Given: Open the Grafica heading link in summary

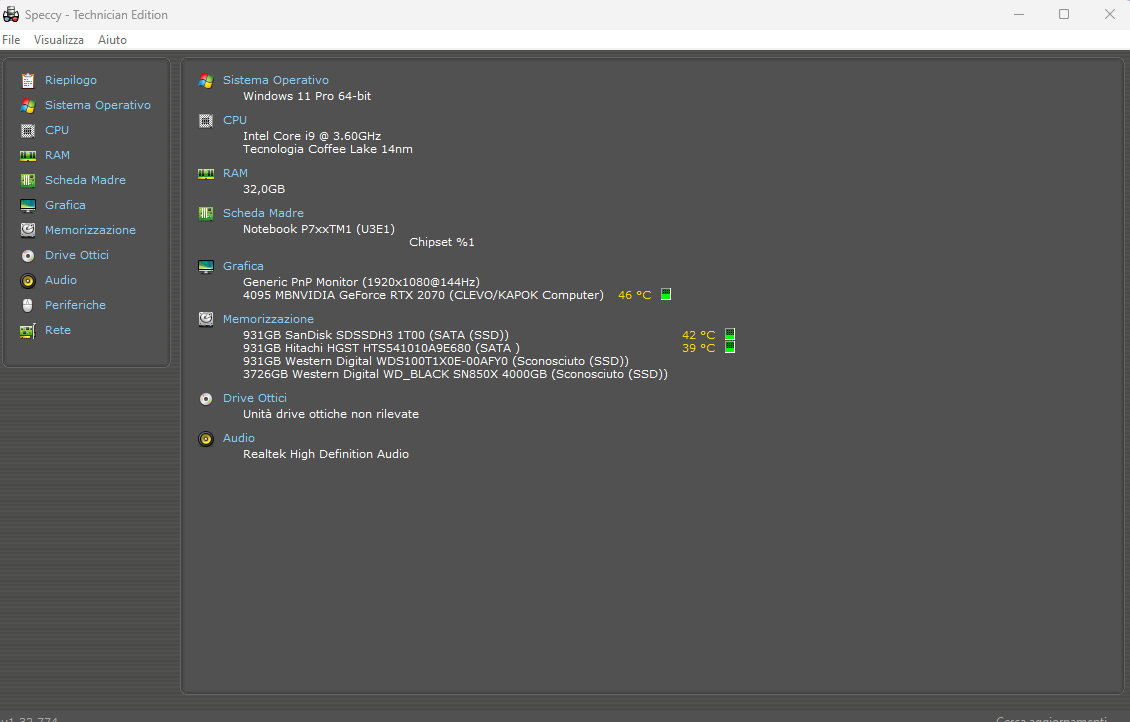Looking at the screenshot, I should 243,266.
